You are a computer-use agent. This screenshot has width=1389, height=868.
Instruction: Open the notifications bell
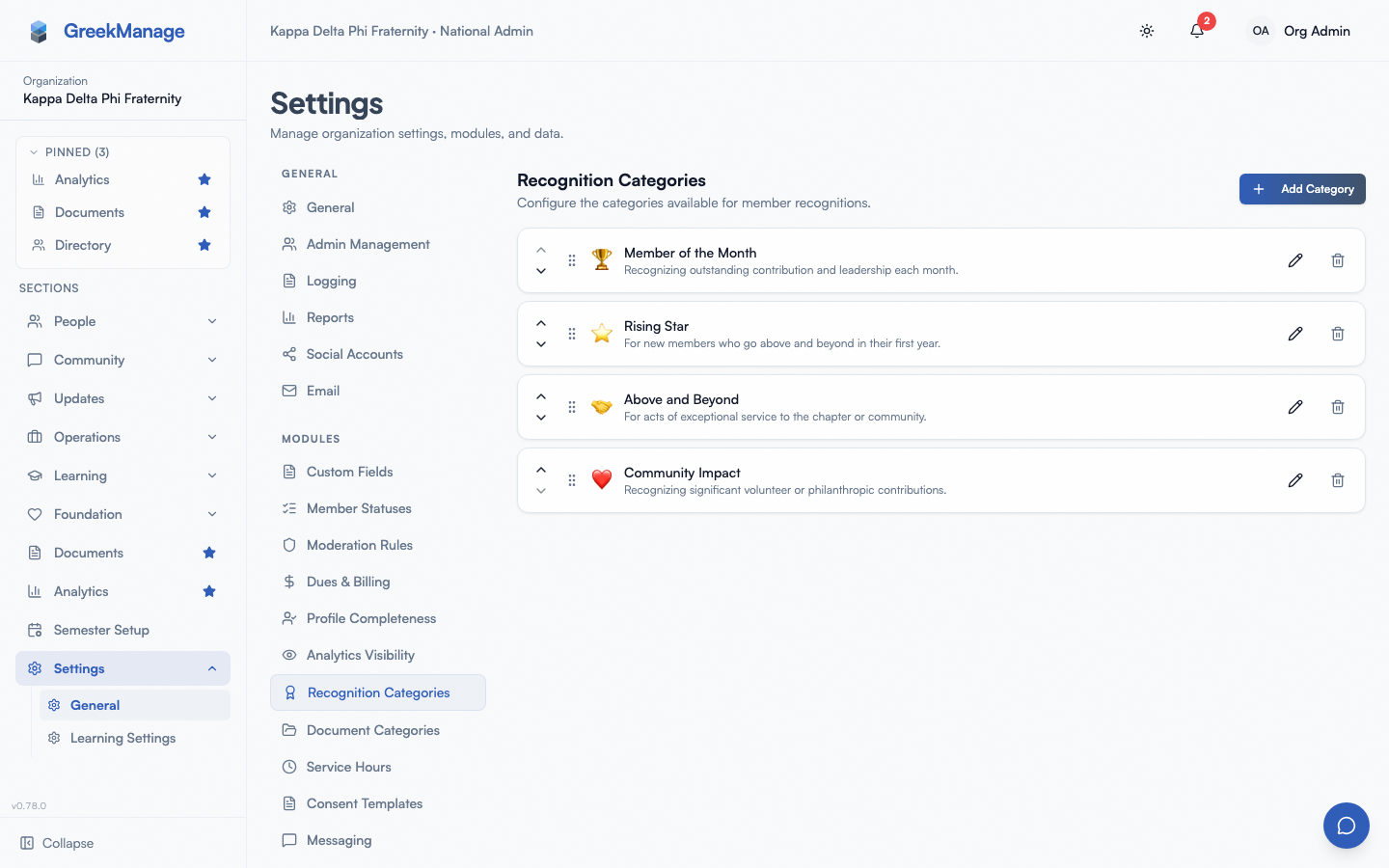[1197, 31]
